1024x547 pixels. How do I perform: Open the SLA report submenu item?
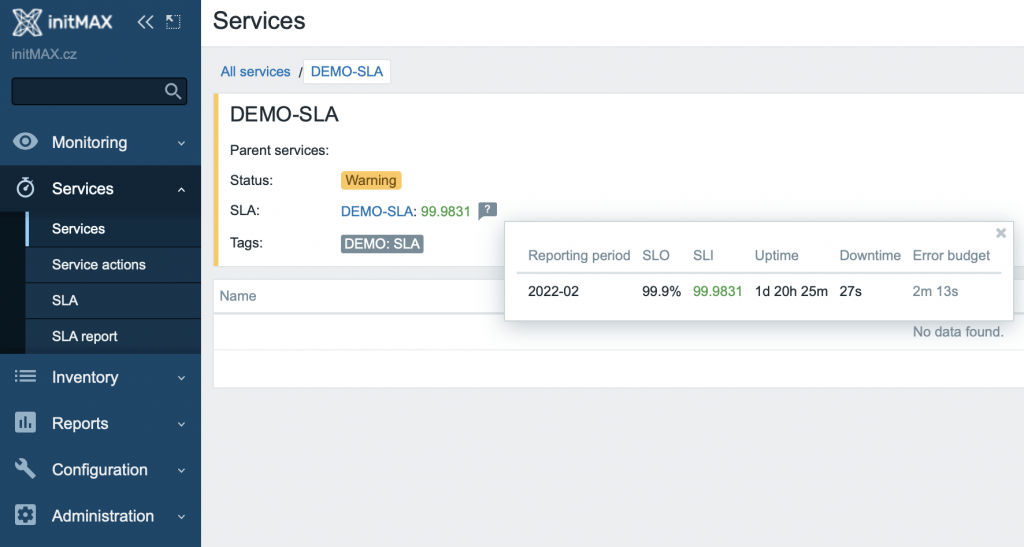[x=85, y=337]
